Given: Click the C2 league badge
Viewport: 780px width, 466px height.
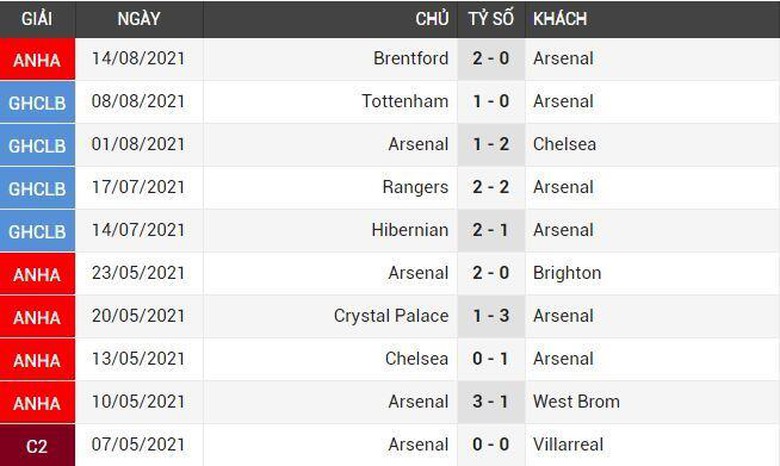Looking at the screenshot, I should tap(37, 446).
